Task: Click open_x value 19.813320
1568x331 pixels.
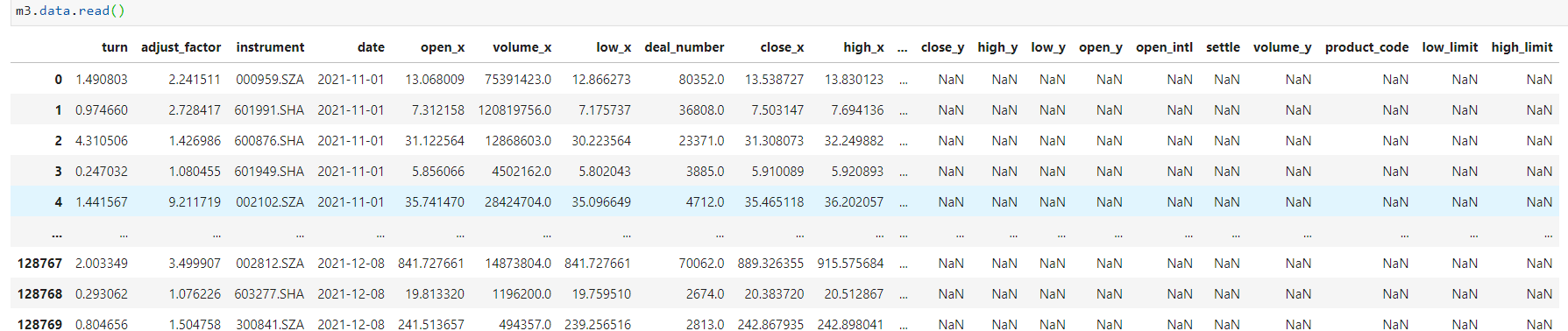Action: point(435,294)
